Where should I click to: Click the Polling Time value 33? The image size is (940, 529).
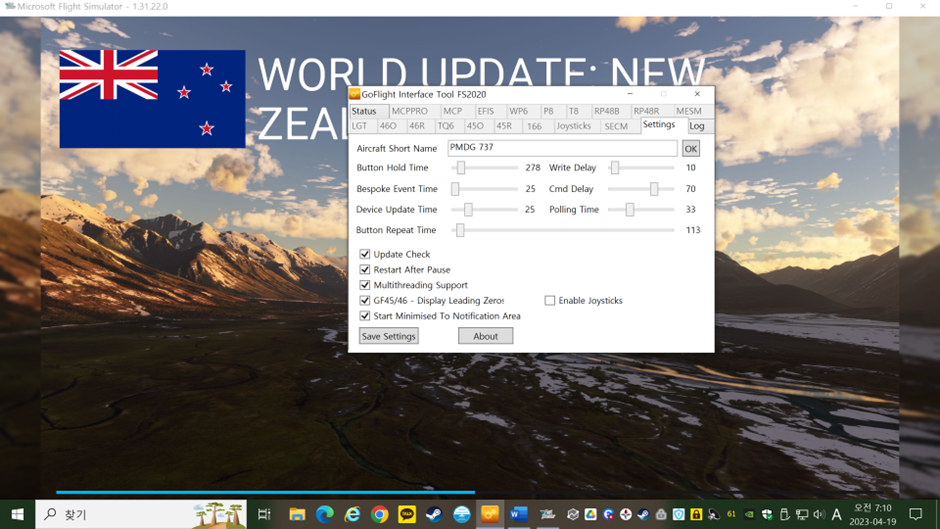(x=691, y=209)
